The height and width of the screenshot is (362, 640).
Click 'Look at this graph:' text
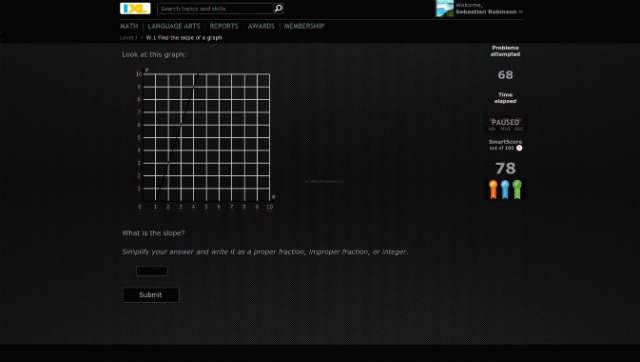tap(154, 54)
